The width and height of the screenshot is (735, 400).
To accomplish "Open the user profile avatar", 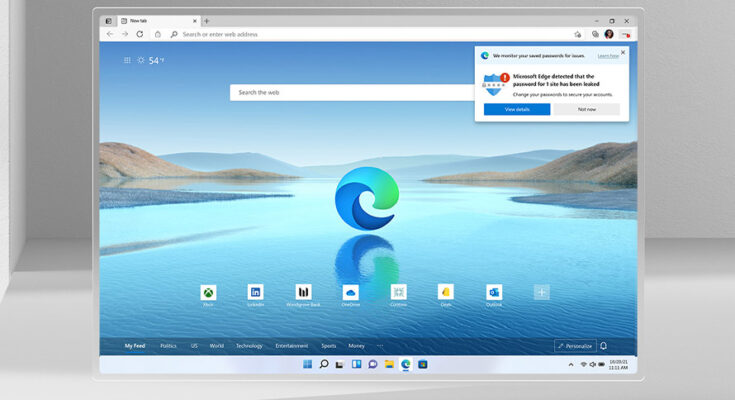I will coord(609,34).
